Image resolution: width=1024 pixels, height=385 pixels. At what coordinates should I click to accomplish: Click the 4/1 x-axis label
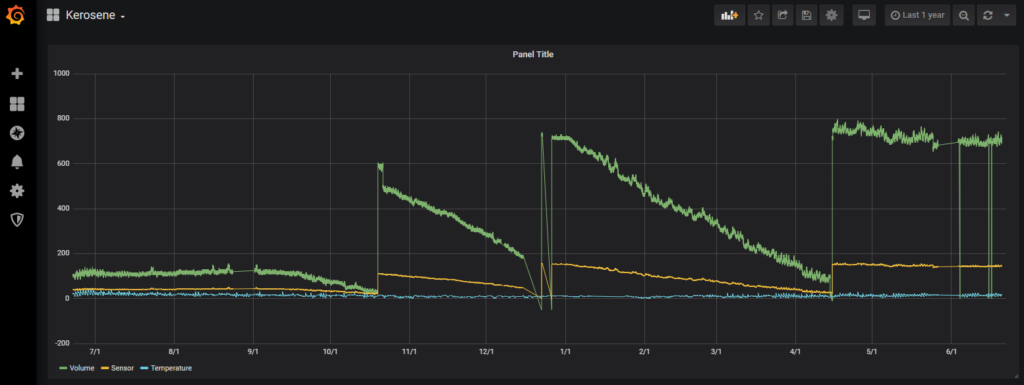click(x=795, y=352)
